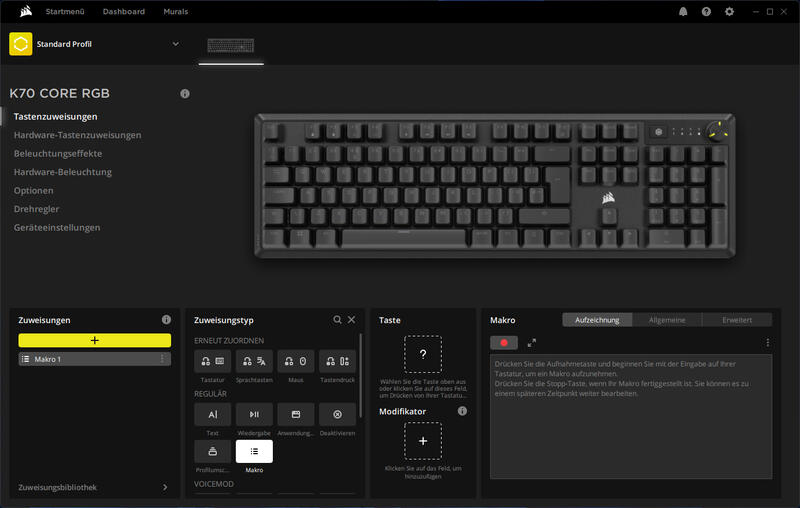Add new assignment with yellow plus button
This screenshot has width=800, height=508.
[94, 340]
